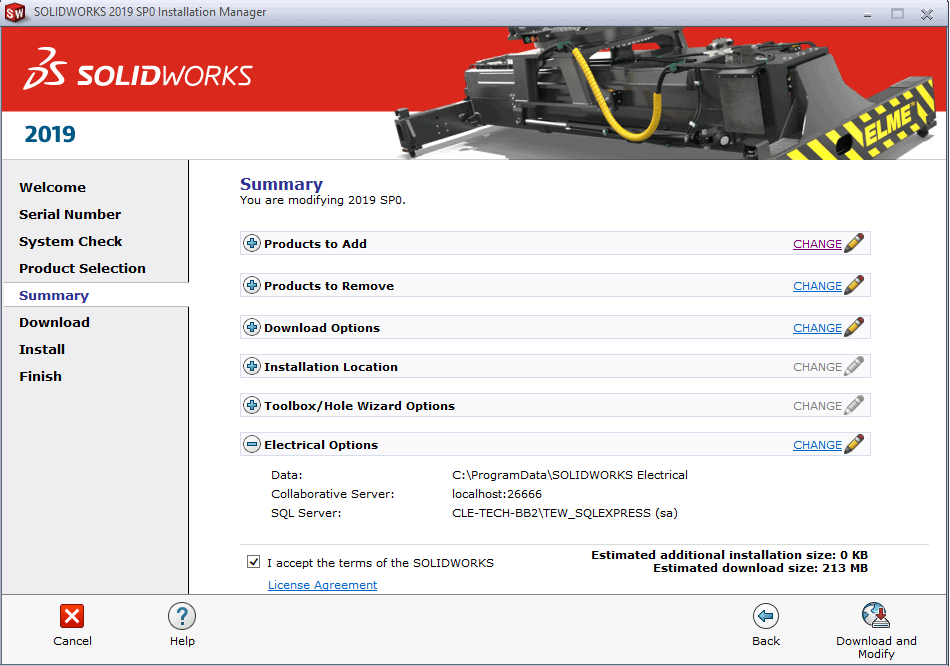Image resolution: width=950 pixels, height=666 pixels.
Task: Select the Install step in sidebar
Action: tap(42, 349)
